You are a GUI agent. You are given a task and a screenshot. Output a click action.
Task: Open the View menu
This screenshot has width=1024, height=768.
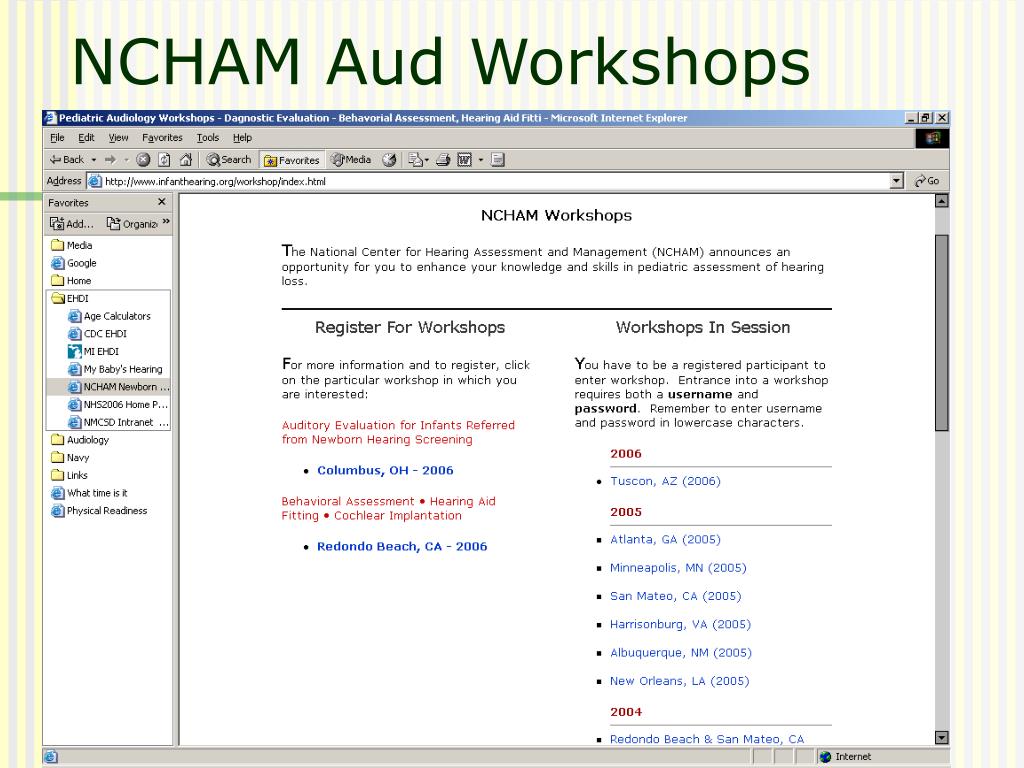click(x=118, y=137)
